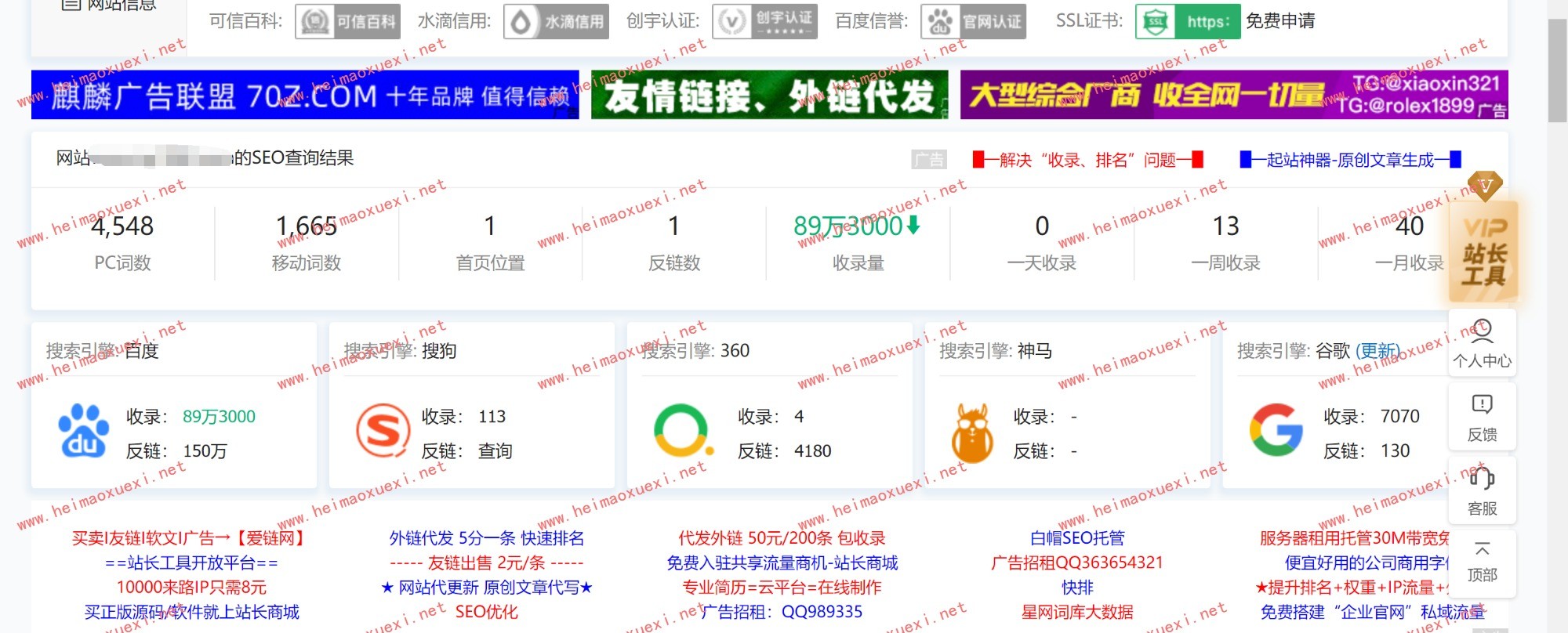Click 免费申请 SSL link
The height and width of the screenshot is (633, 1568).
click(x=1280, y=21)
